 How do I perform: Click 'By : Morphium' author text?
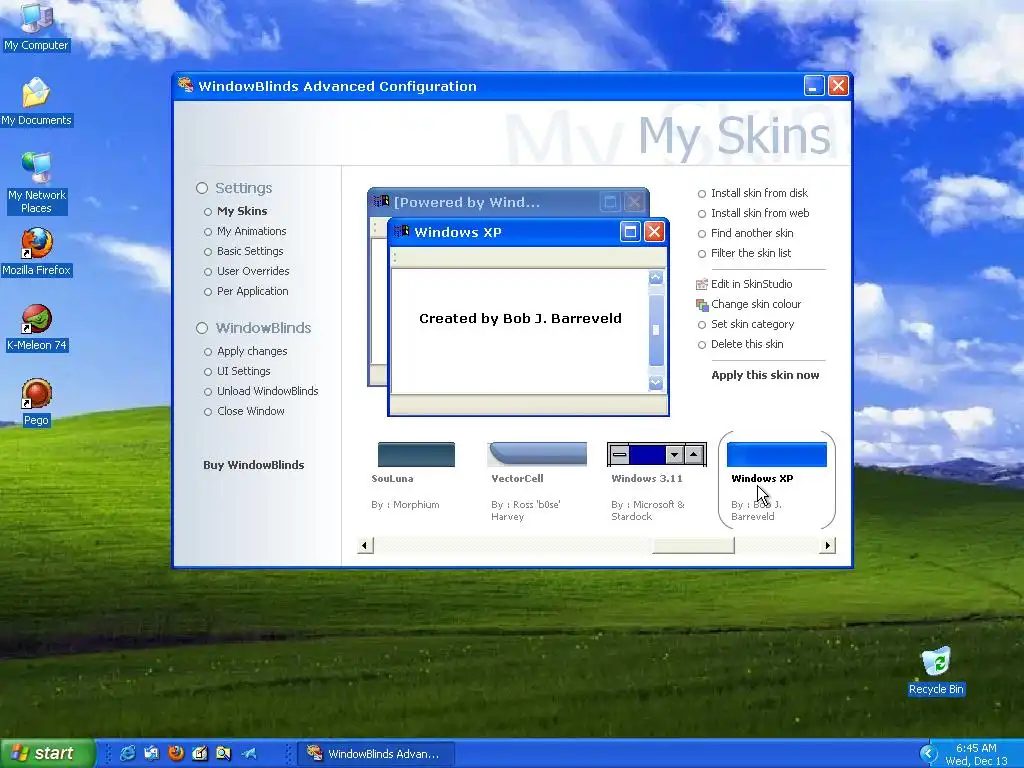[405, 505]
